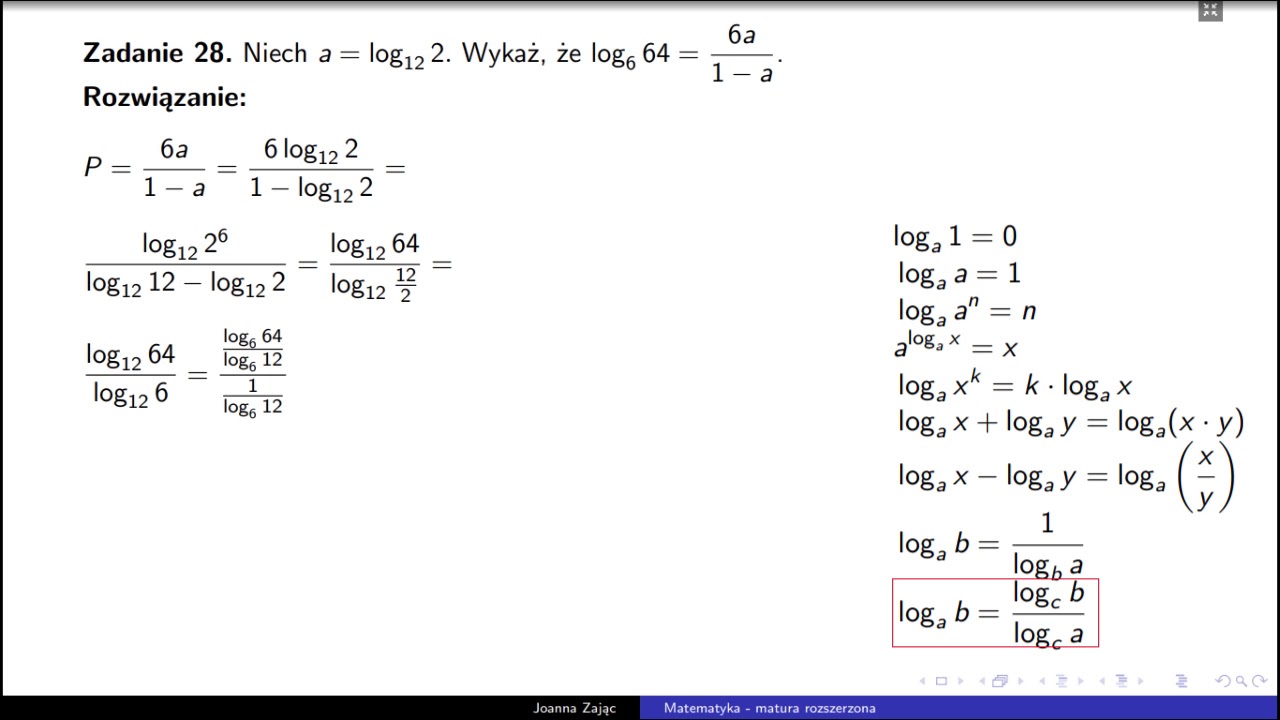Click the subsection lines navigation icon
The width and height of the screenshot is (1280, 720).
(1061, 681)
